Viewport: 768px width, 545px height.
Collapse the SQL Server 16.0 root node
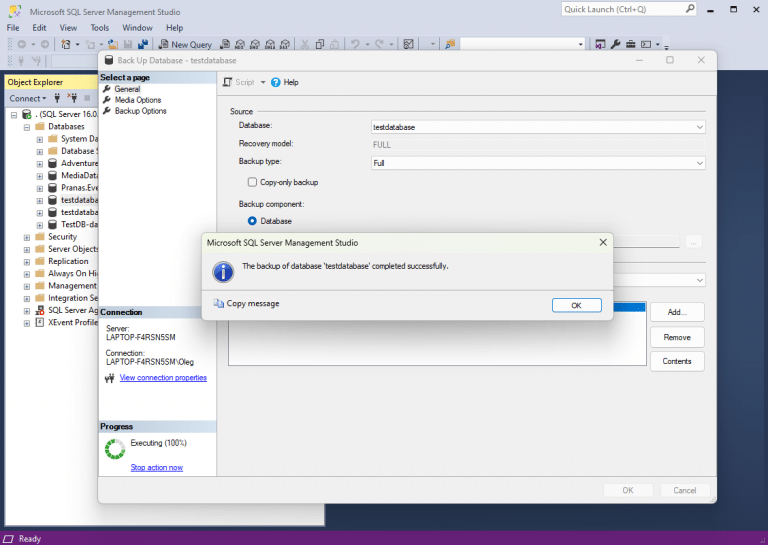click(x=14, y=115)
